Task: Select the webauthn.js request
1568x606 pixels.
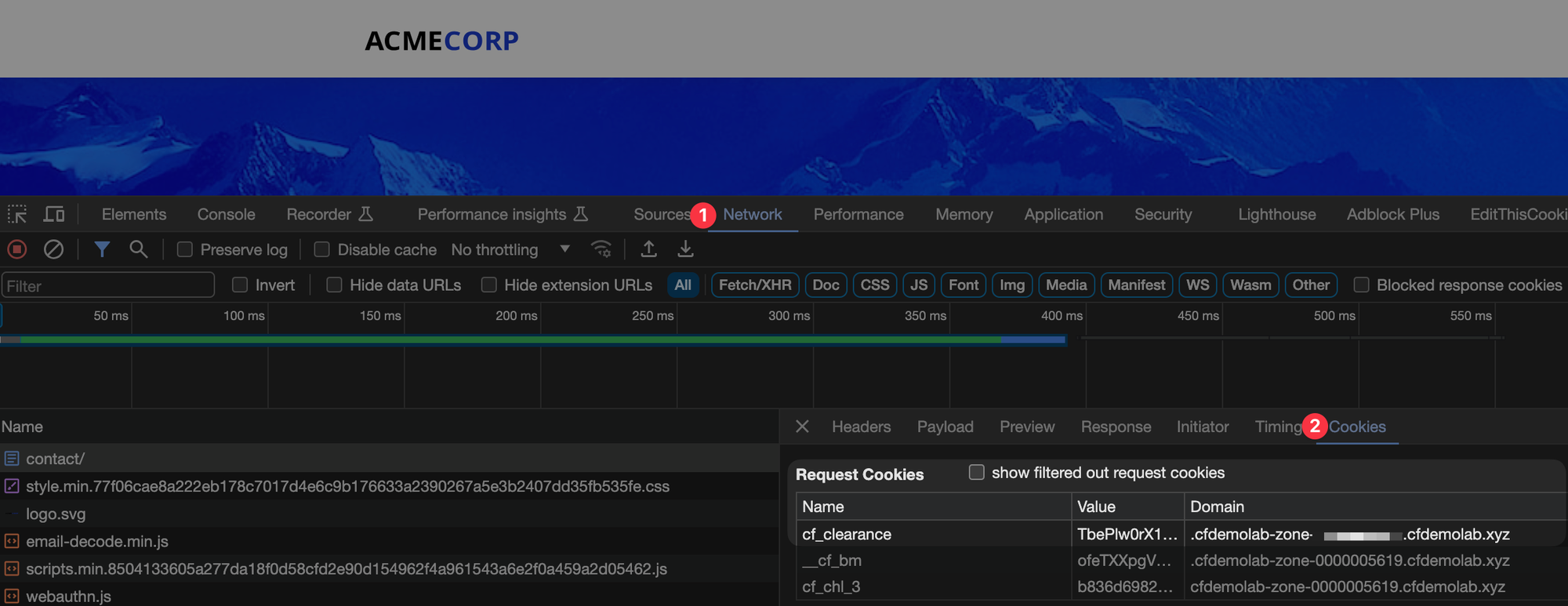Action: (x=389, y=596)
